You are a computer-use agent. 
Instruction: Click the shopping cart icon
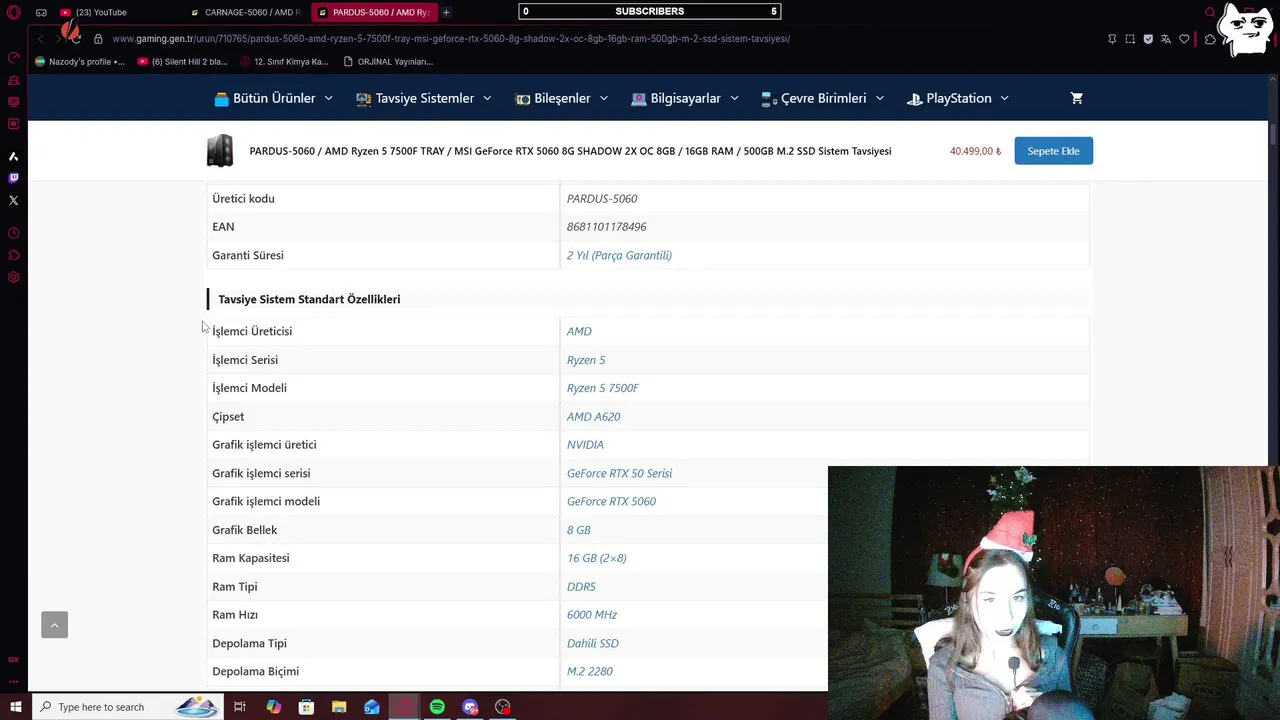(1076, 98)
